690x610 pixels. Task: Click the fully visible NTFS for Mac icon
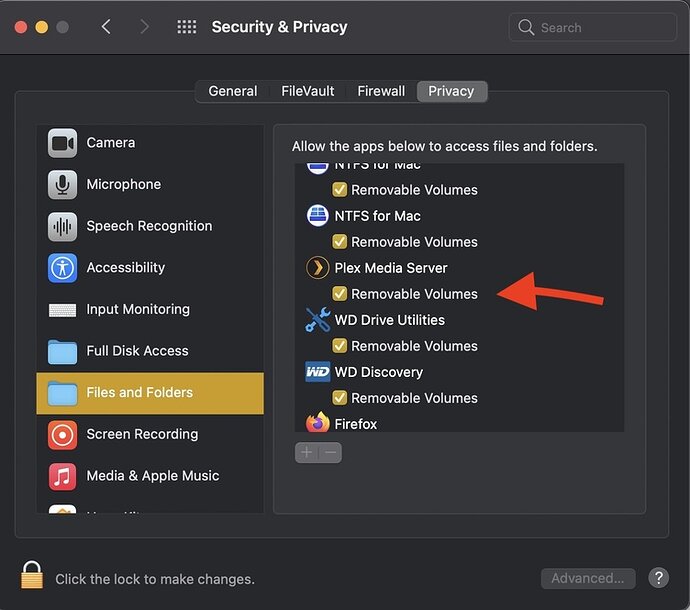(317, 216)
